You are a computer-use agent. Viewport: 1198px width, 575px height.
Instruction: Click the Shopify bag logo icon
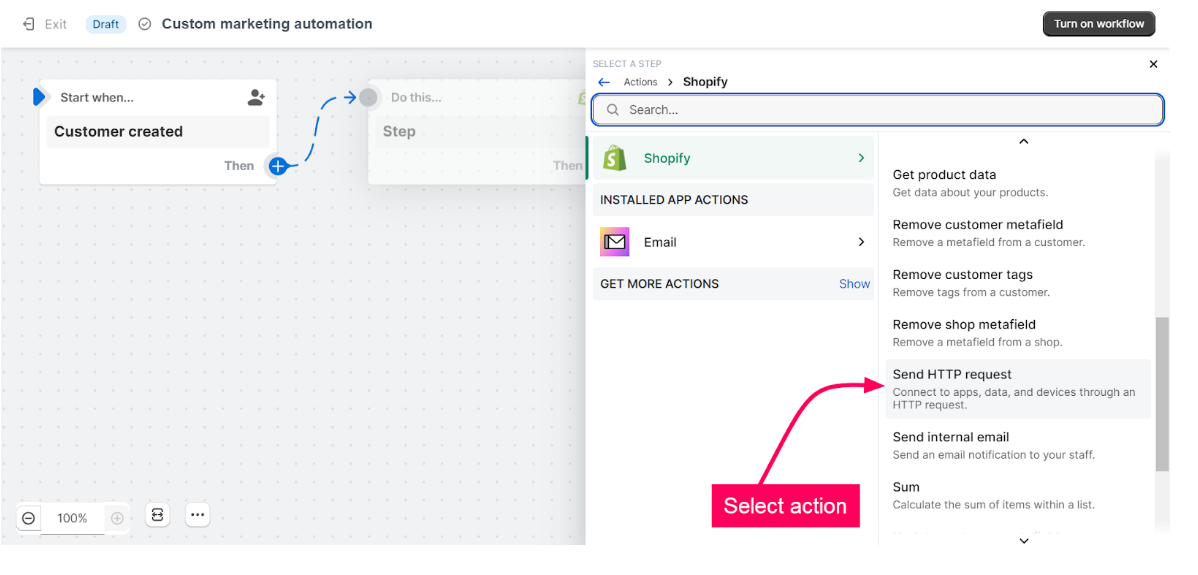pyautogui.click(x=614, y=158)
